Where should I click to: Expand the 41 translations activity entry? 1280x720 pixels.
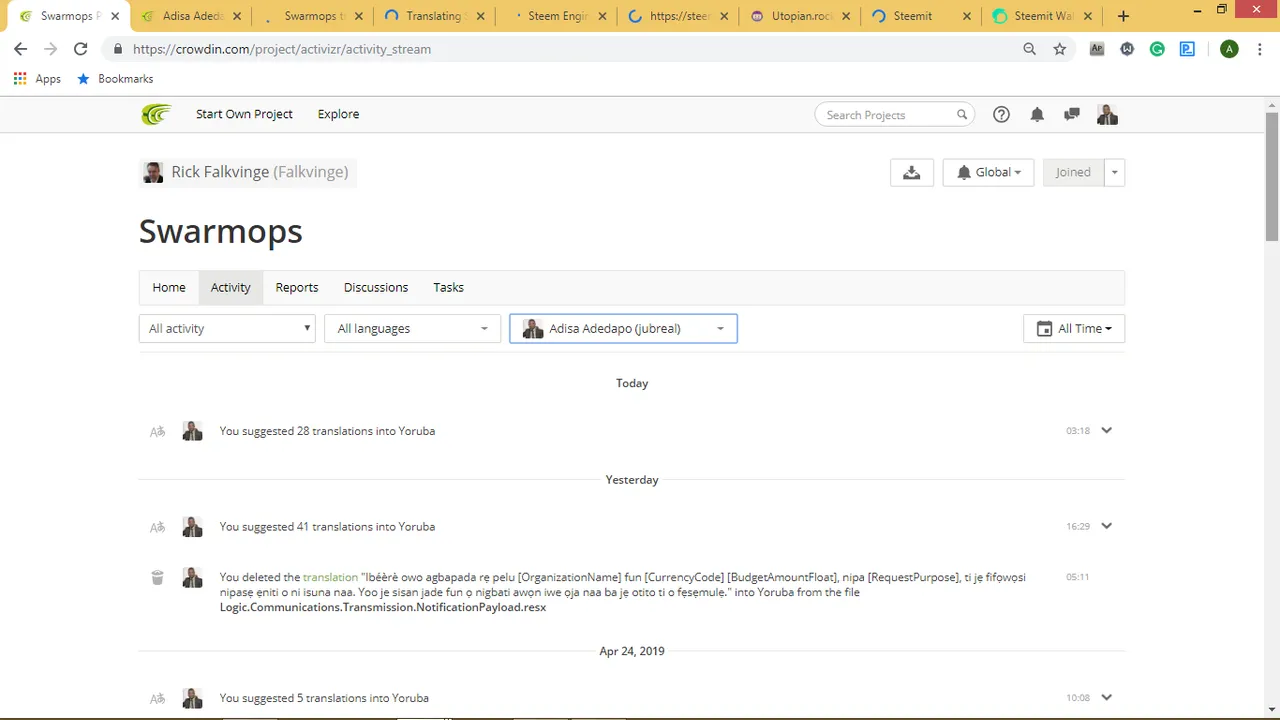point(1107,526)
